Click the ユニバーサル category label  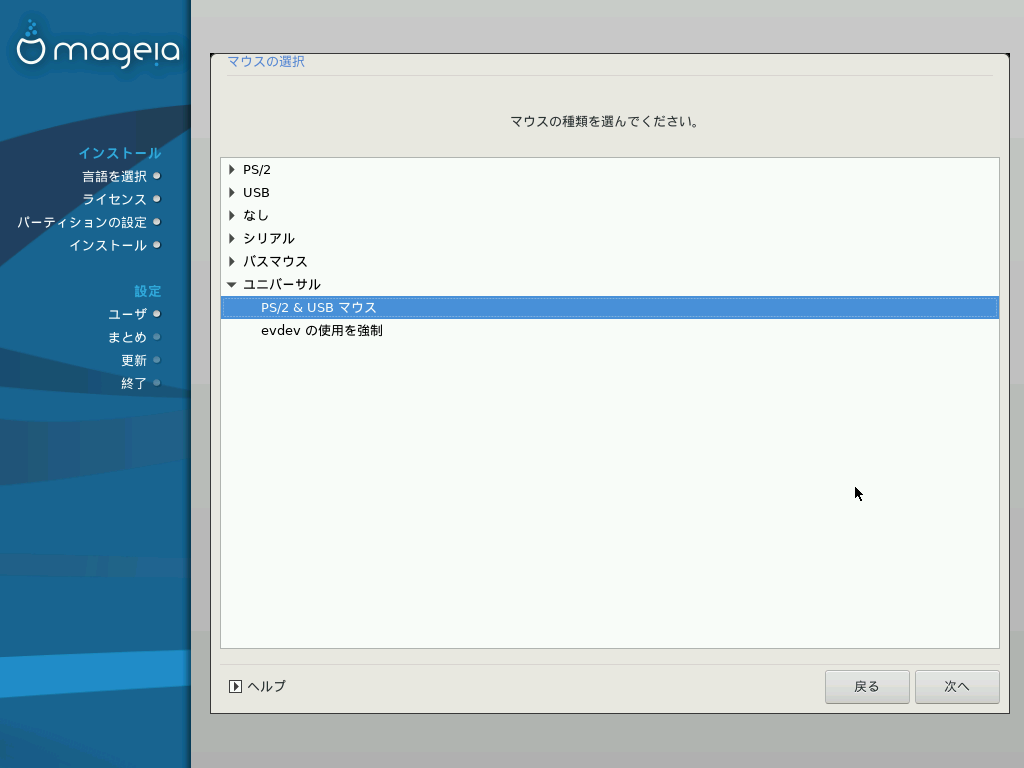[x=281, y=285]
